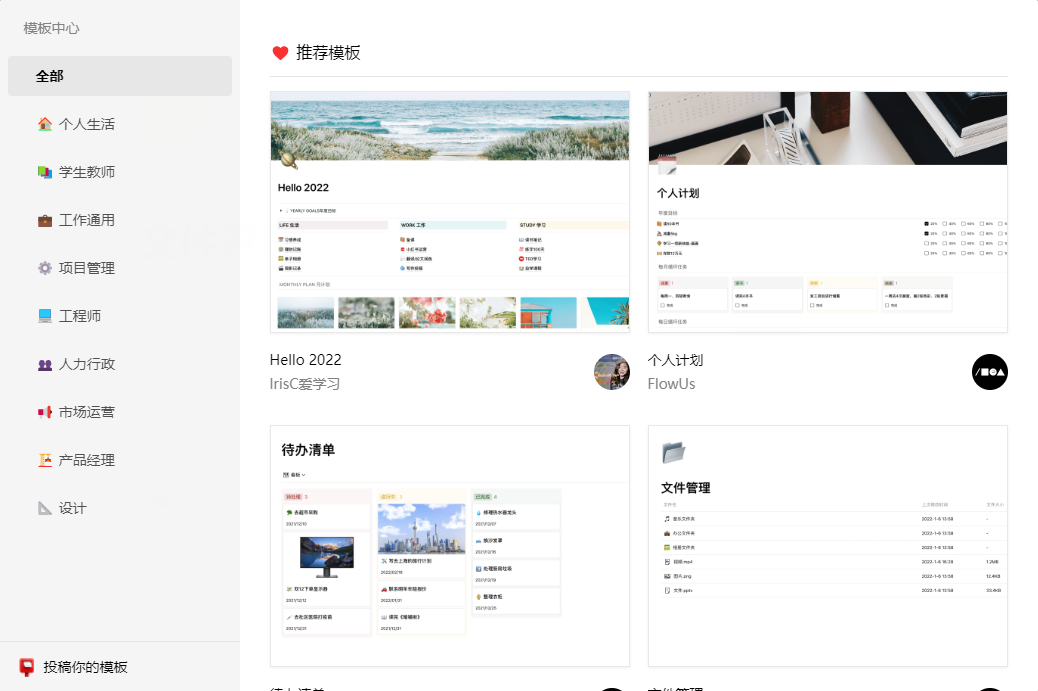This screenshot has height=691, width=1038.
Task: Click the red heart icon beside 推荐模板
Action: point(280,52)
